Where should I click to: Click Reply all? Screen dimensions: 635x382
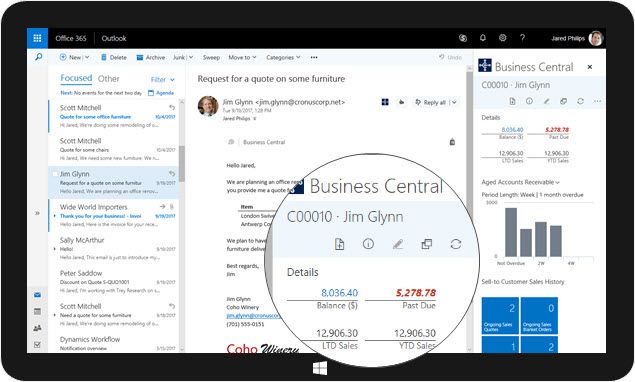430,102
